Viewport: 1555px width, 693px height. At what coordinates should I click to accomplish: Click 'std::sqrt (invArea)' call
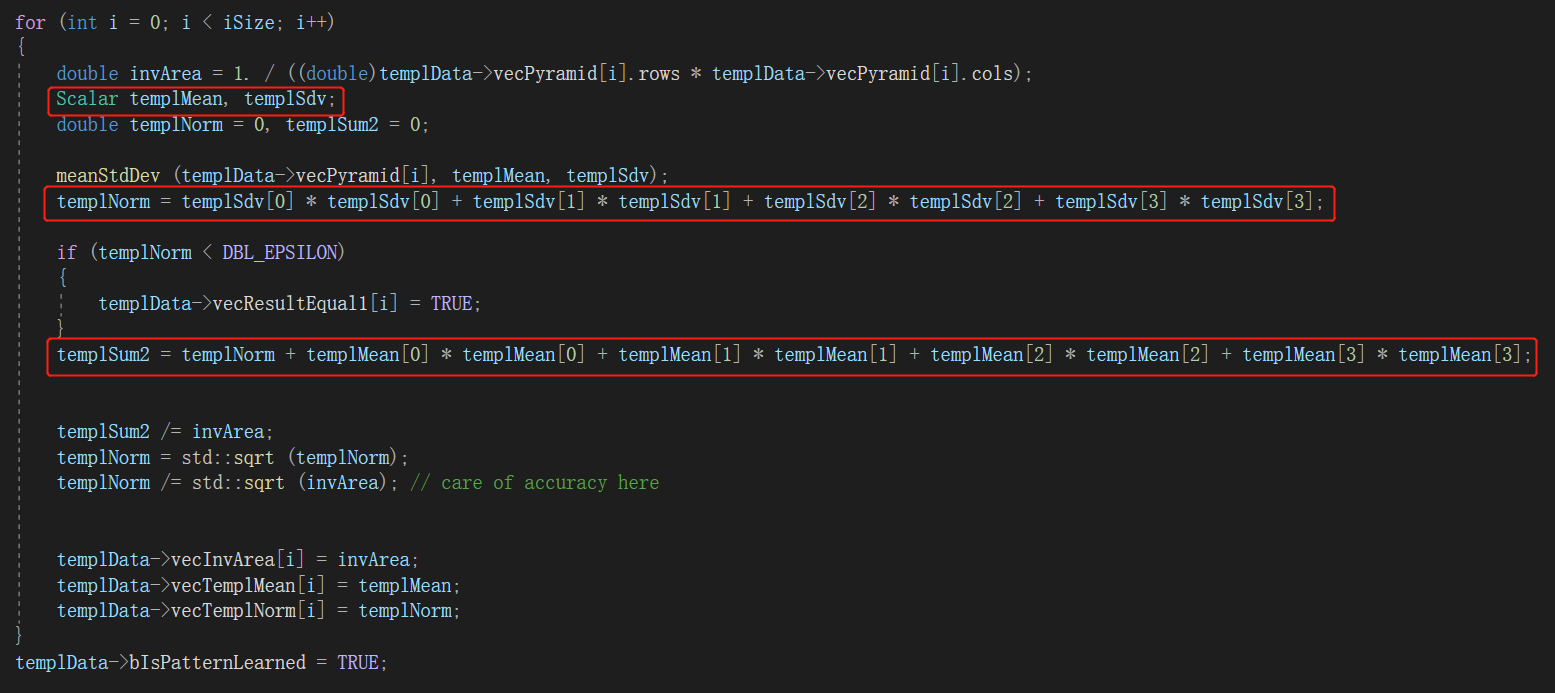coord(291,484)
